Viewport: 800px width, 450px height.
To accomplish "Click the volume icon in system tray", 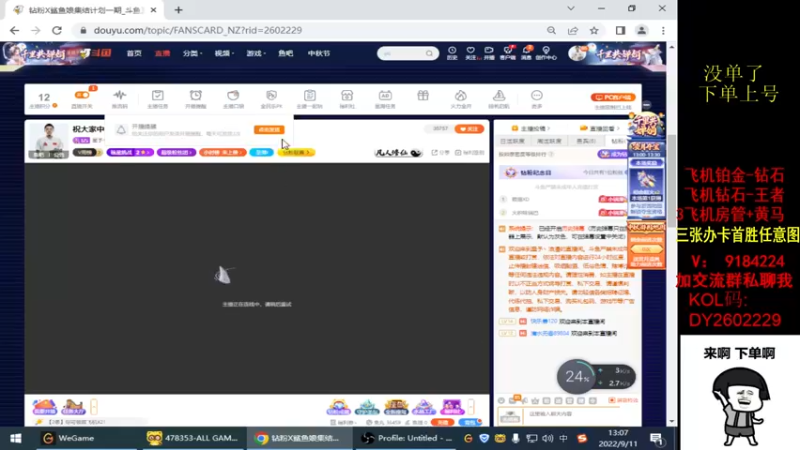I will point(547,438).
